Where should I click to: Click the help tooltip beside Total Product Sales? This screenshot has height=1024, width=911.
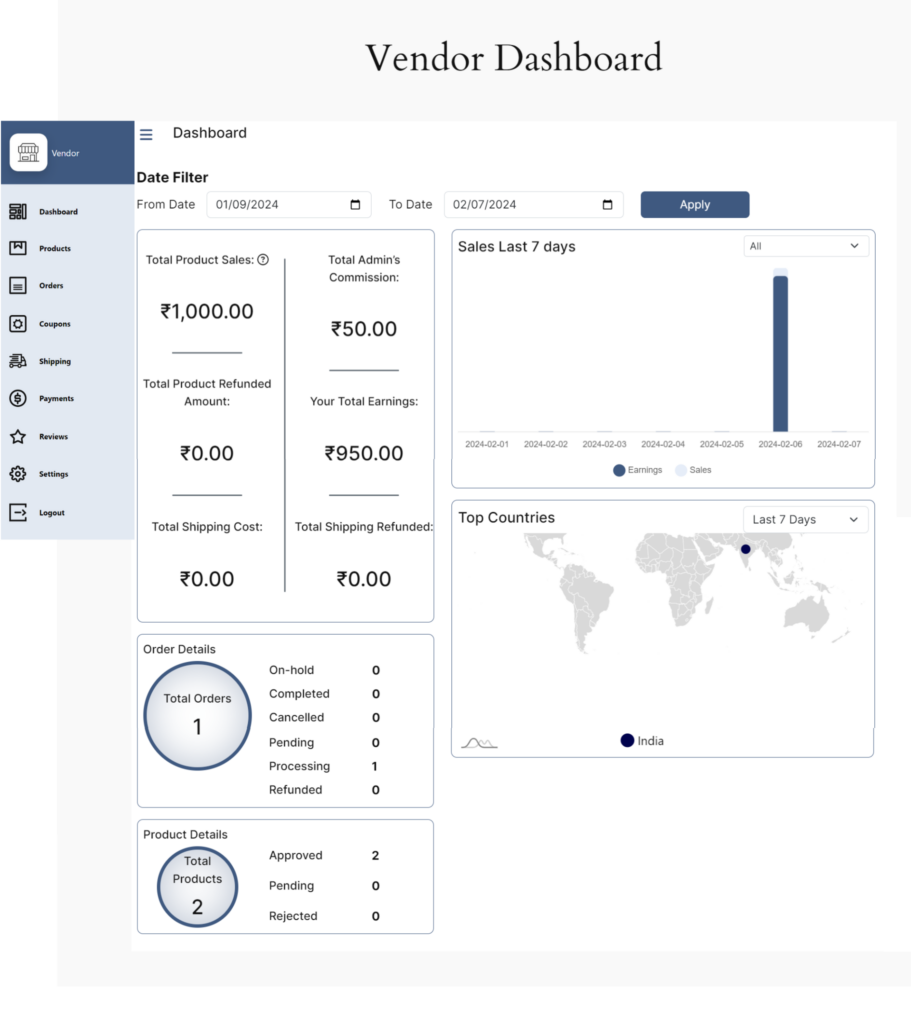click(262, 259)
